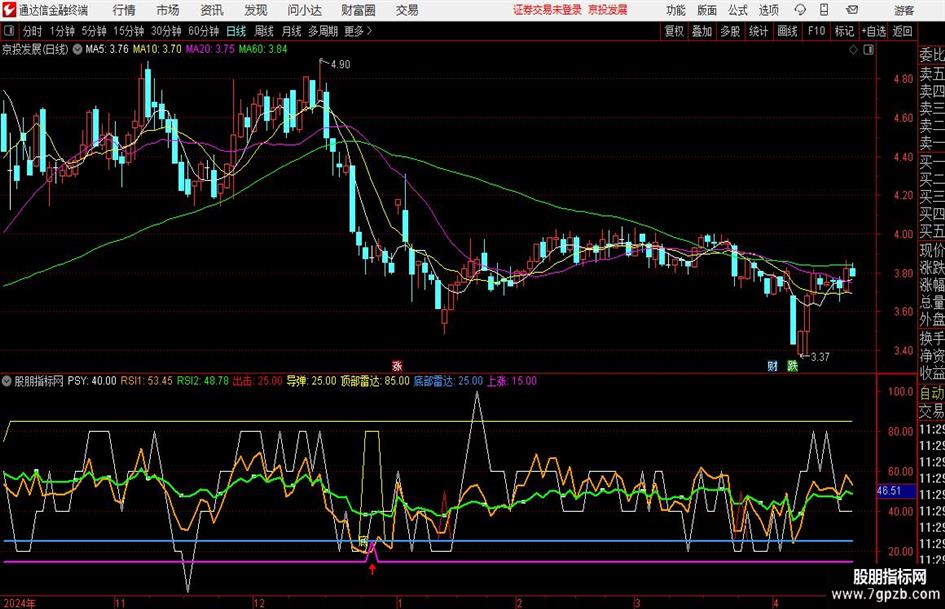
Task: Switch to 15分钟 period tab
Action: (129, 31)
